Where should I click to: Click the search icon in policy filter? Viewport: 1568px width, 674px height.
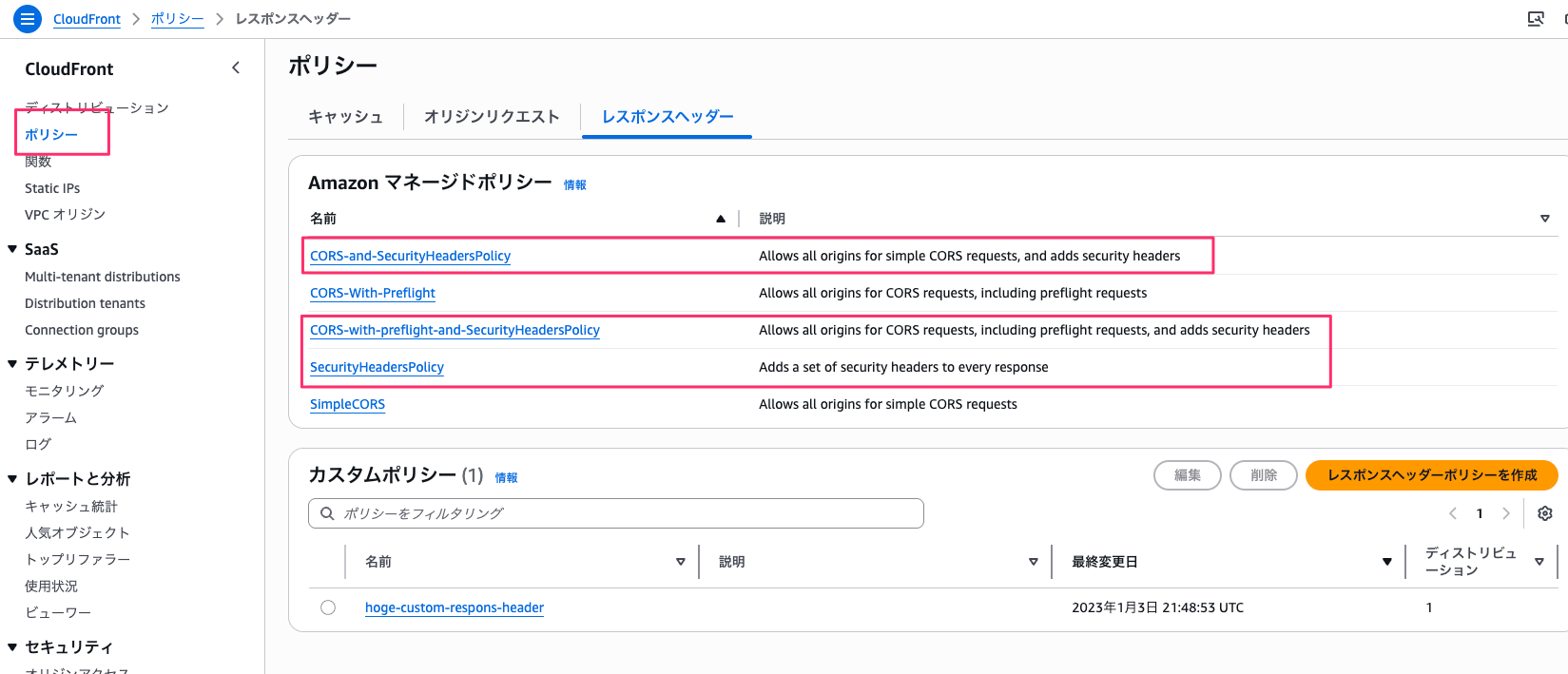[x=327, y=513]
